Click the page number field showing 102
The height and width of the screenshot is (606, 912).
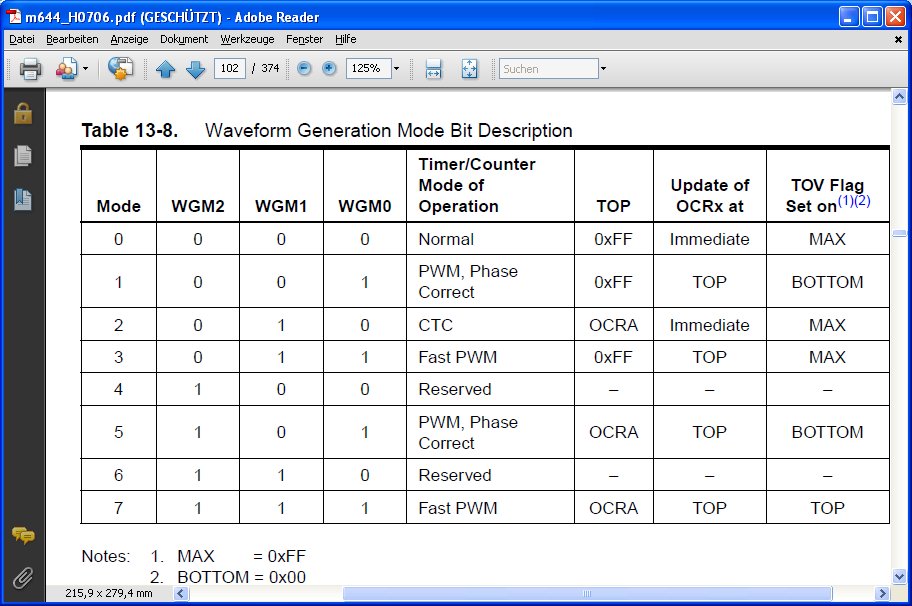(230, 68)
